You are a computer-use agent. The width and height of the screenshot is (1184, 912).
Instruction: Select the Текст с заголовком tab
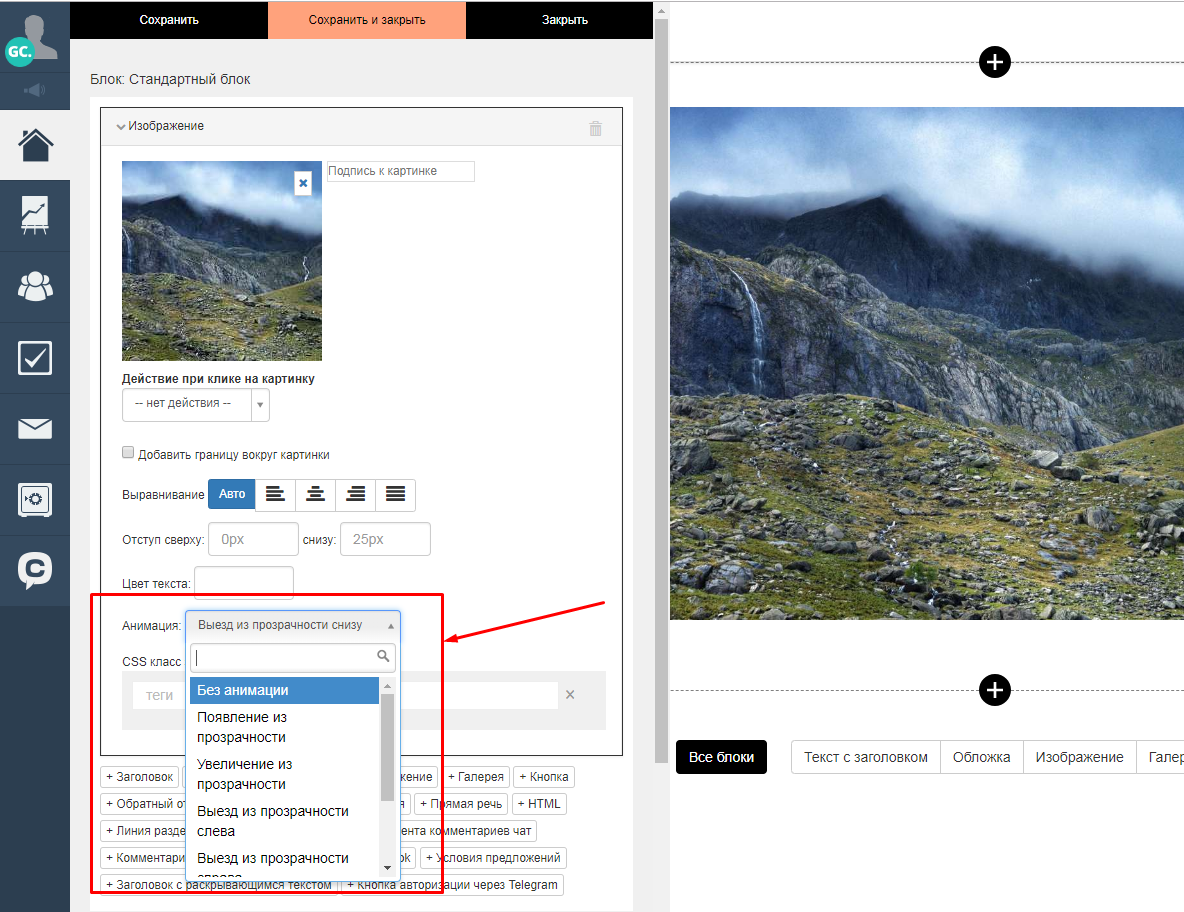[865, 756]
